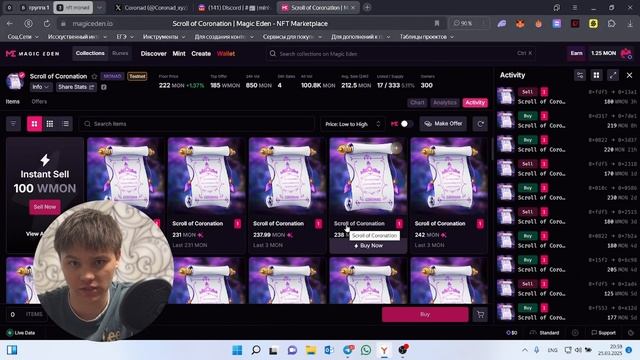The image size is (640, 360).
Task: Click the Earn button
Action: click(x=576, y=53)
